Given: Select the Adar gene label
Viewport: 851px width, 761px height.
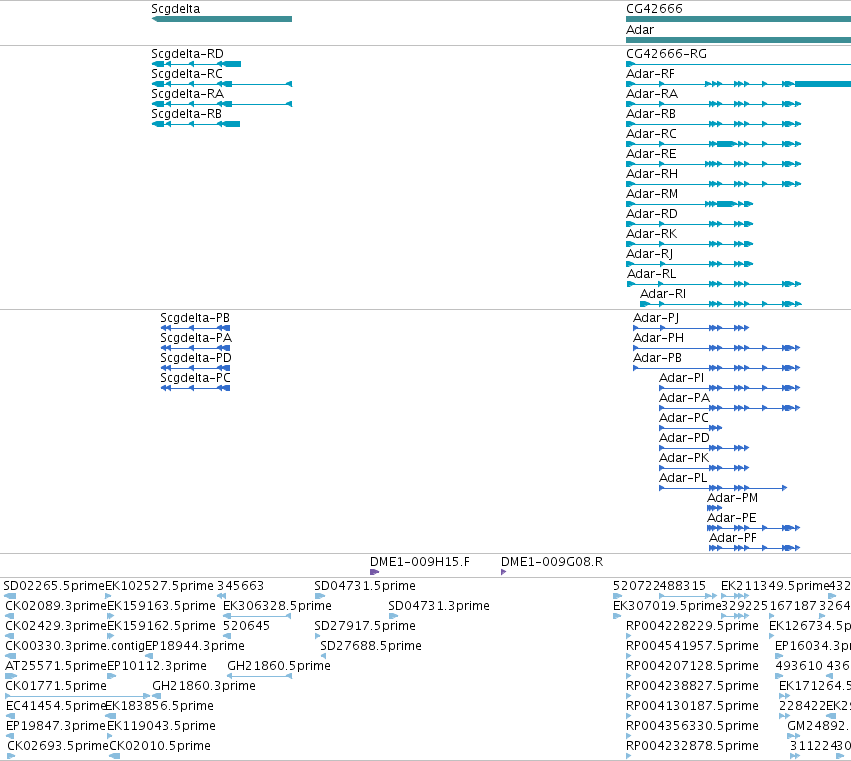Looking at the screenshot, I should point(640,30).
